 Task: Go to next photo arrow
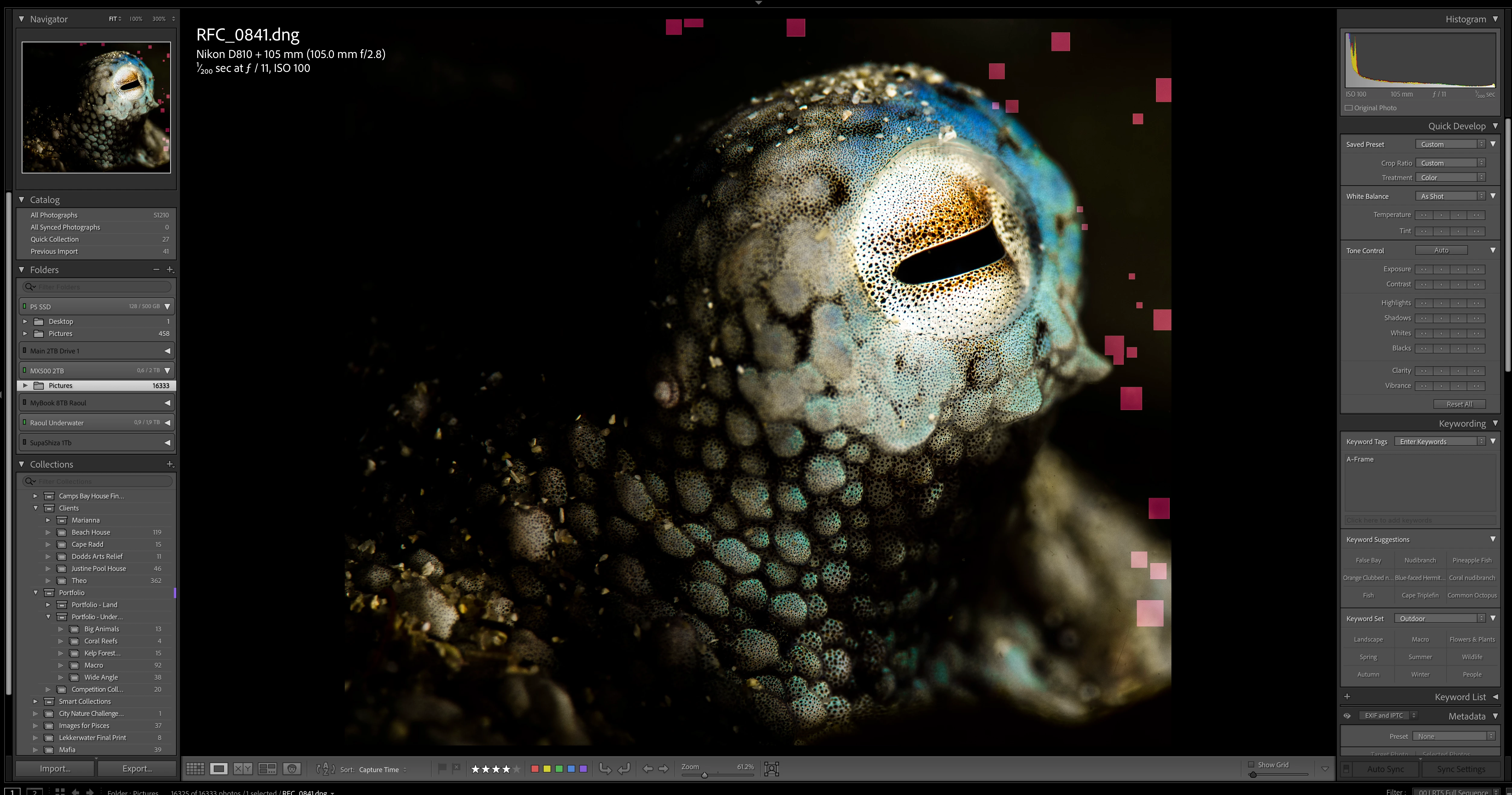pos(663,769)
